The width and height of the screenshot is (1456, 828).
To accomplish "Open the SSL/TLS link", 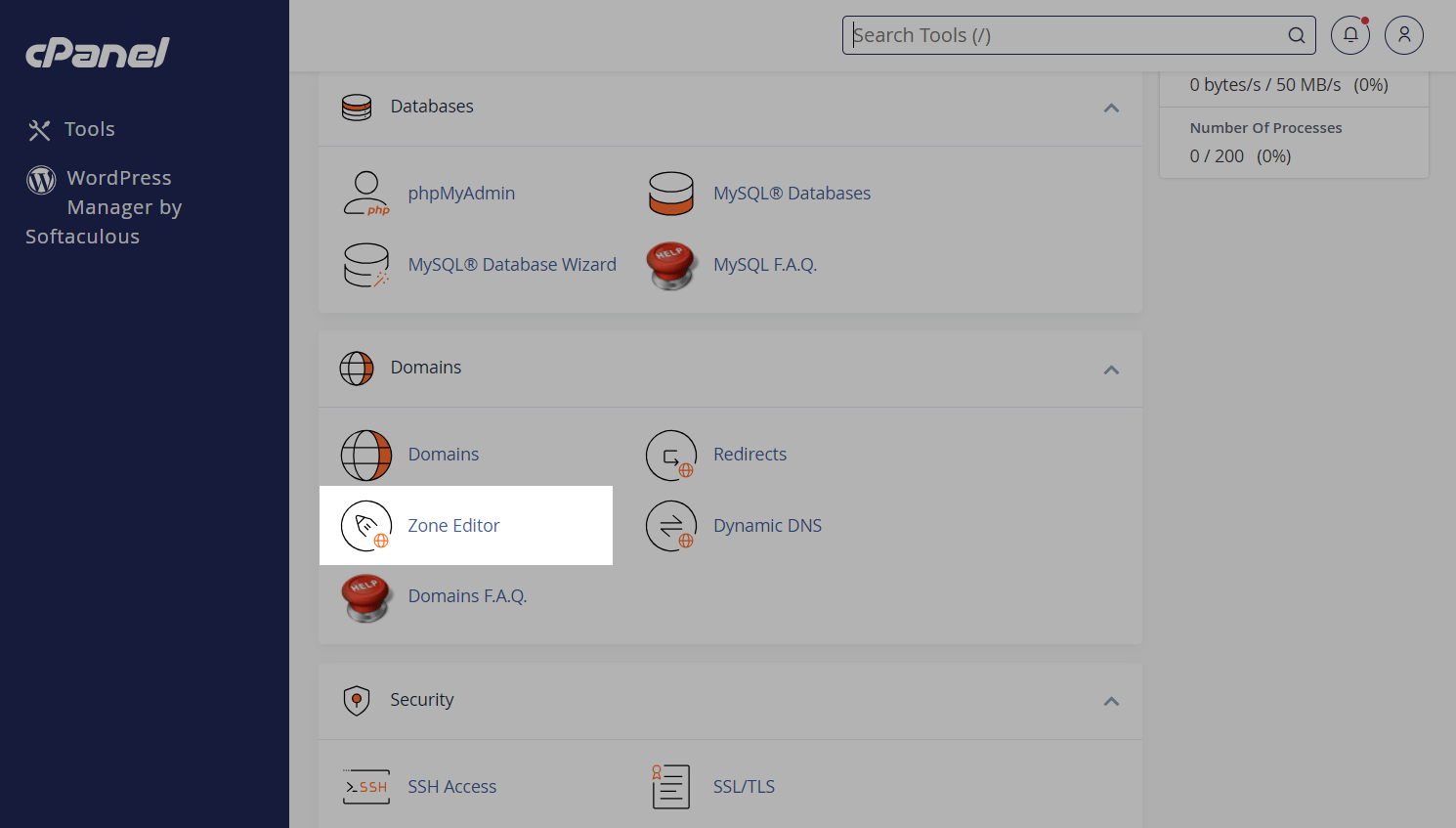I will [744, 786].
